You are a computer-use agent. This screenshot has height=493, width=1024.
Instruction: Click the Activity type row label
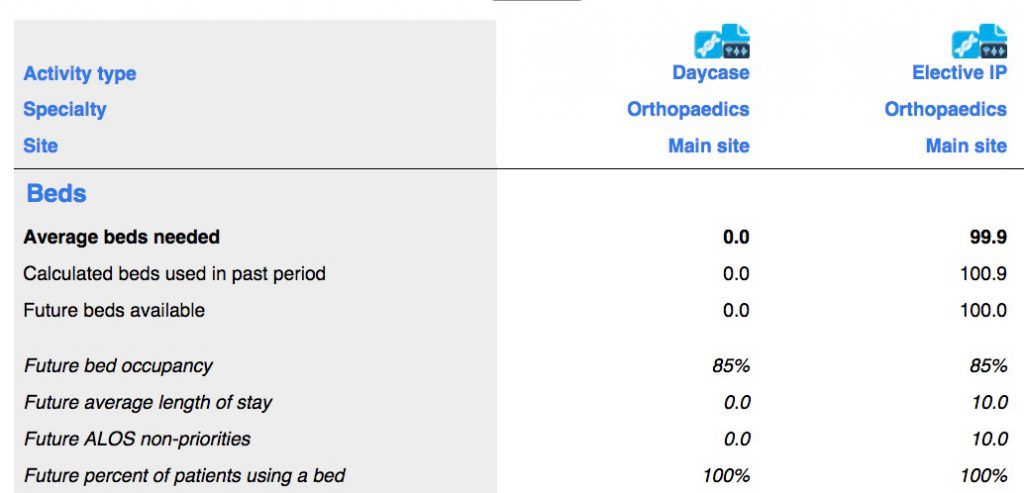(80, 73)
